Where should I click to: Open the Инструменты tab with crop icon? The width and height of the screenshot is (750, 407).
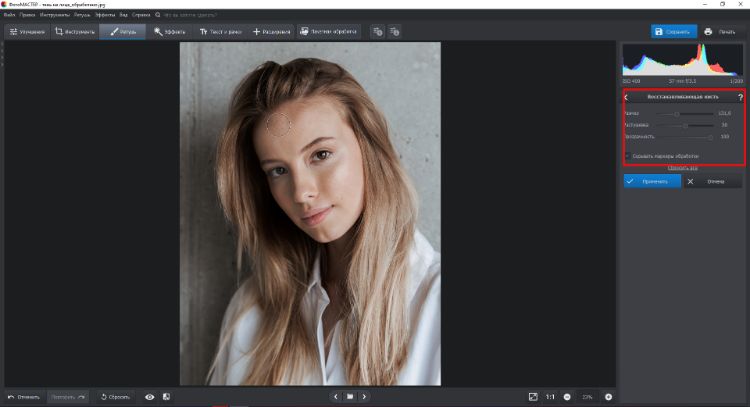tap(75, 32)
